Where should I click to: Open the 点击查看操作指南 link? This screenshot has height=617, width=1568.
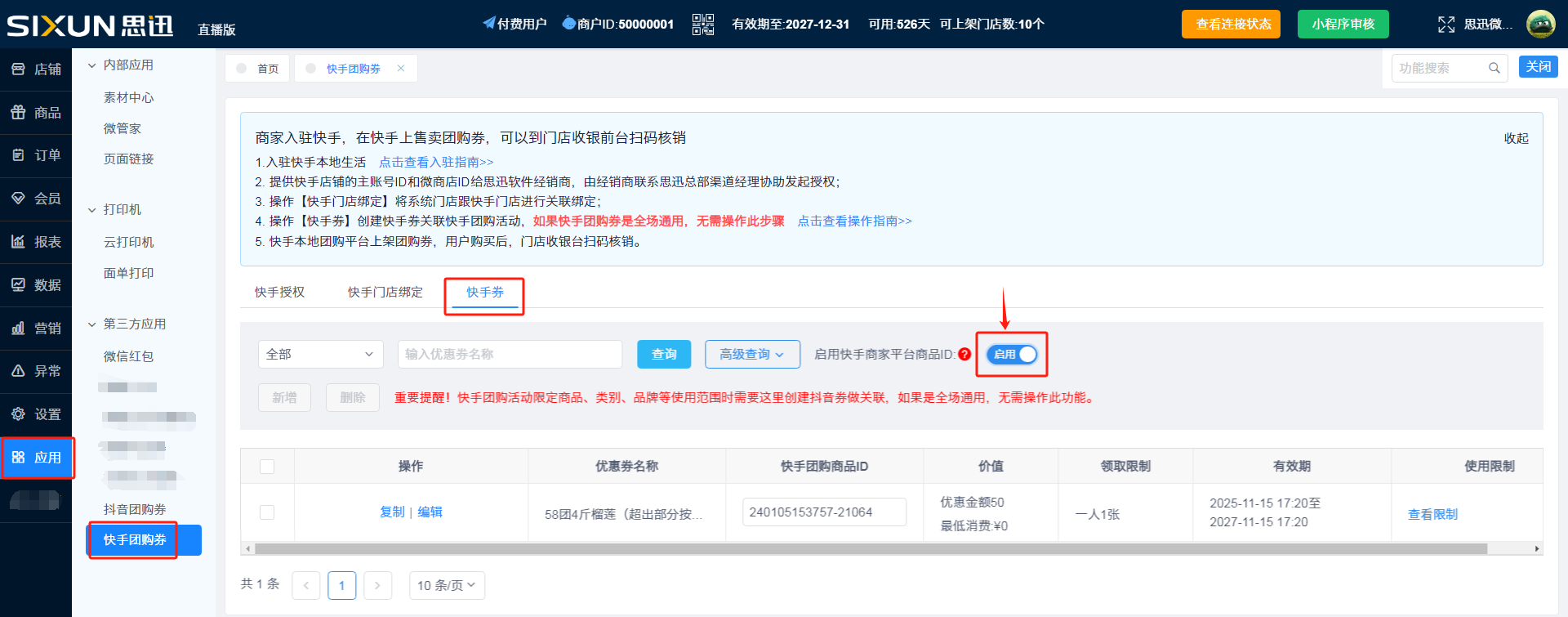[x=854, y=221]
